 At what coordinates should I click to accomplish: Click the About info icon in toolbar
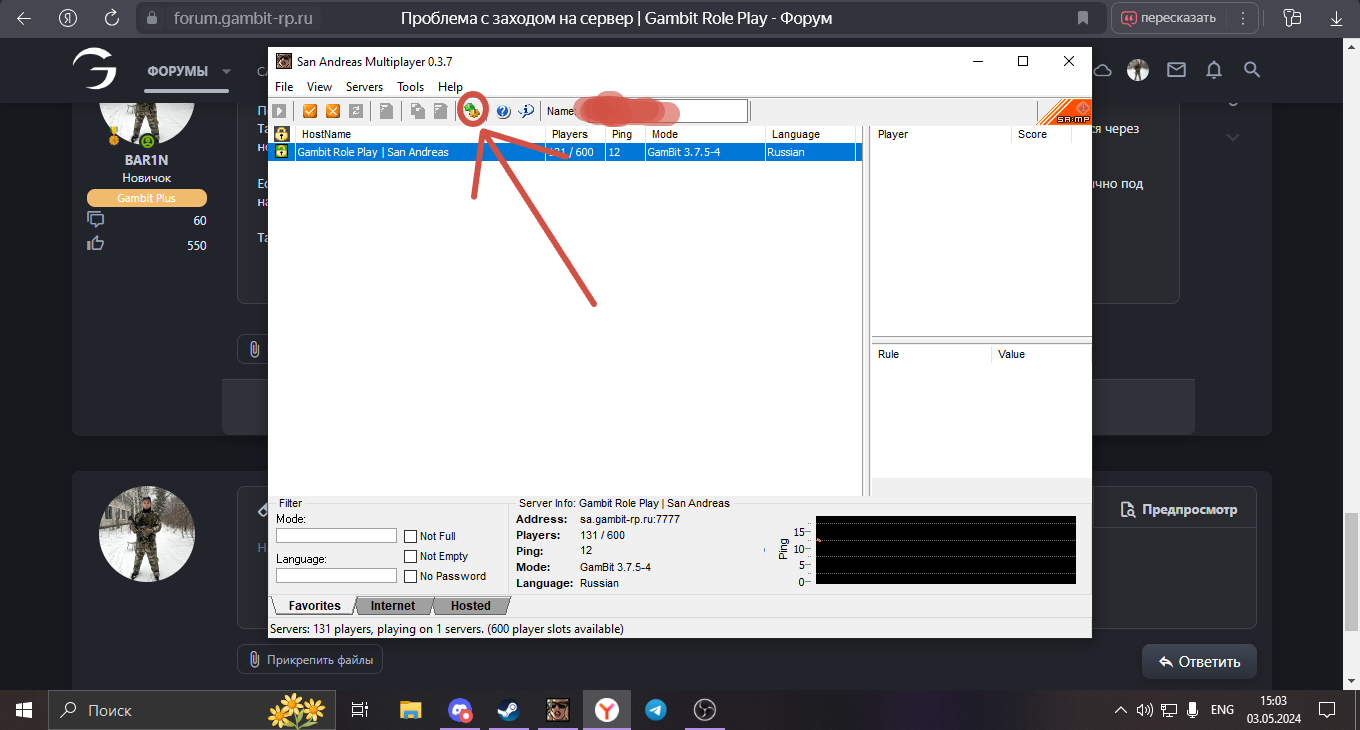click(x=526, y=111)
